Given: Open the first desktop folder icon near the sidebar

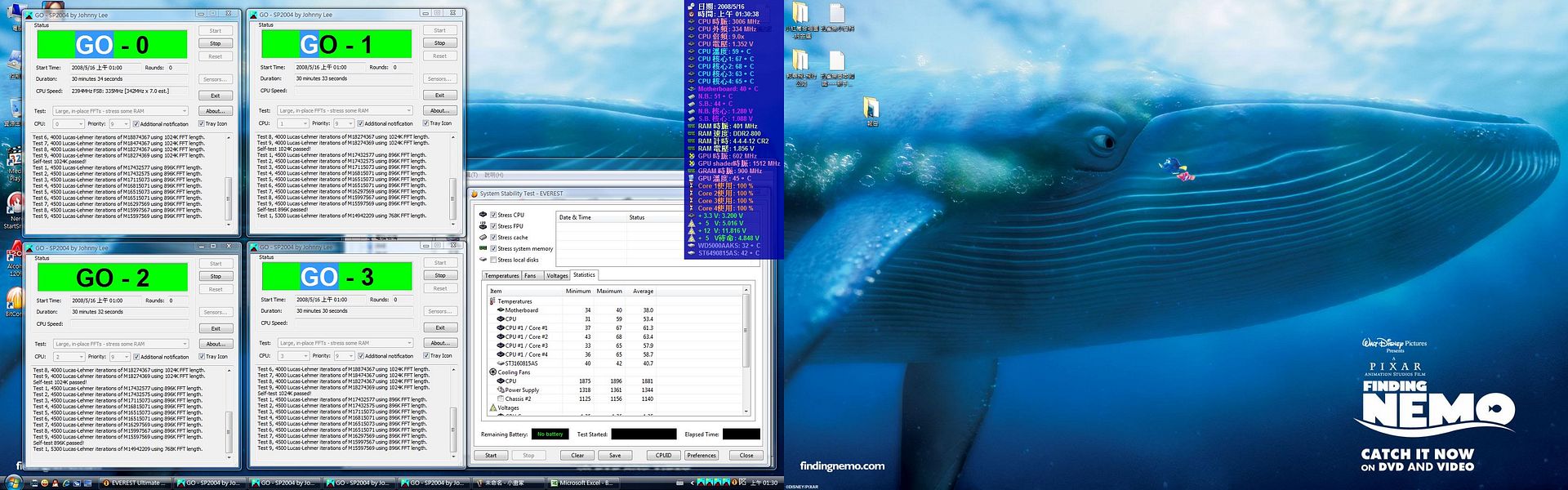Looking at the screenshot, I should coord(800,13).
